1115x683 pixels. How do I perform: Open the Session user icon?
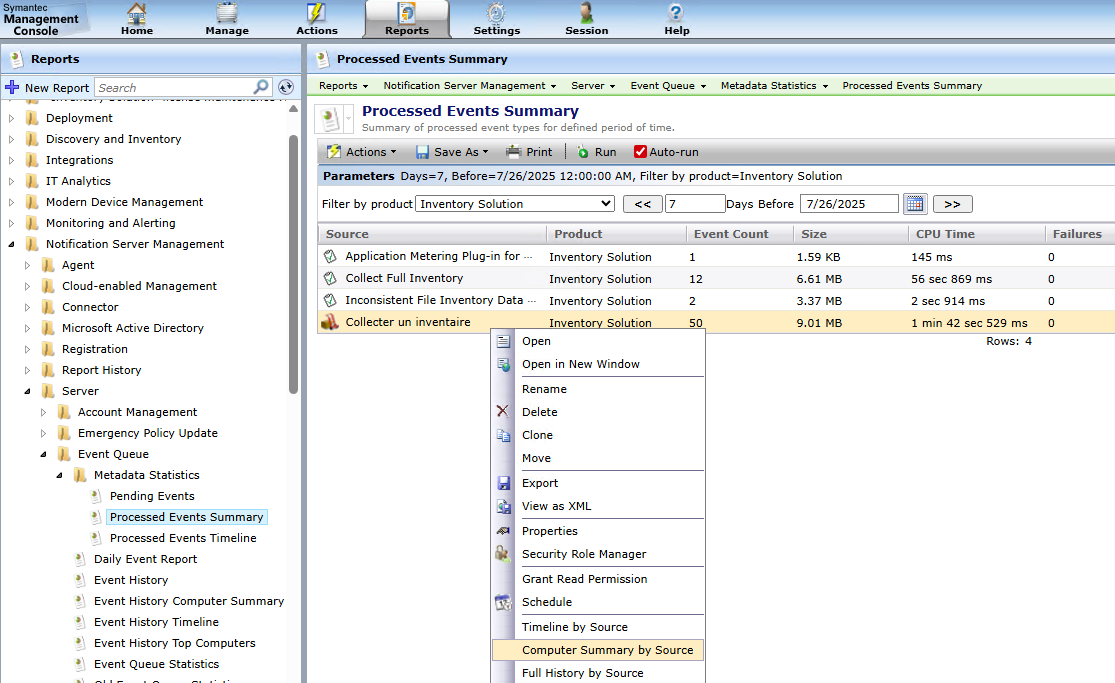click(x=587, y=13)
